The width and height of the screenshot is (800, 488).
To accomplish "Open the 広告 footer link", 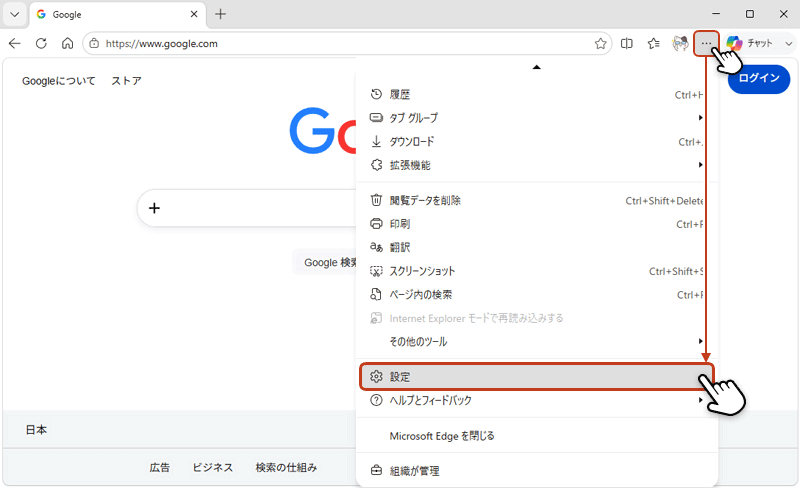I will click(x=160, y=468).
